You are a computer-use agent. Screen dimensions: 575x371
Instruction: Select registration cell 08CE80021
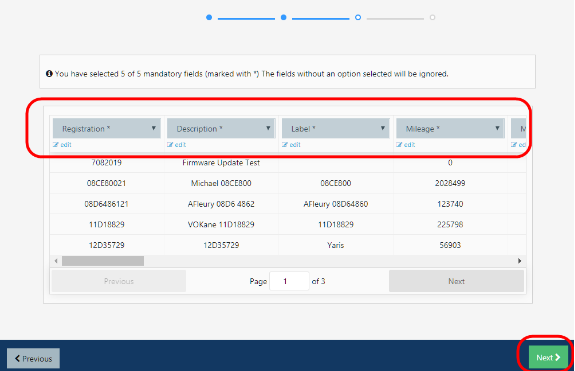(107, 183)
